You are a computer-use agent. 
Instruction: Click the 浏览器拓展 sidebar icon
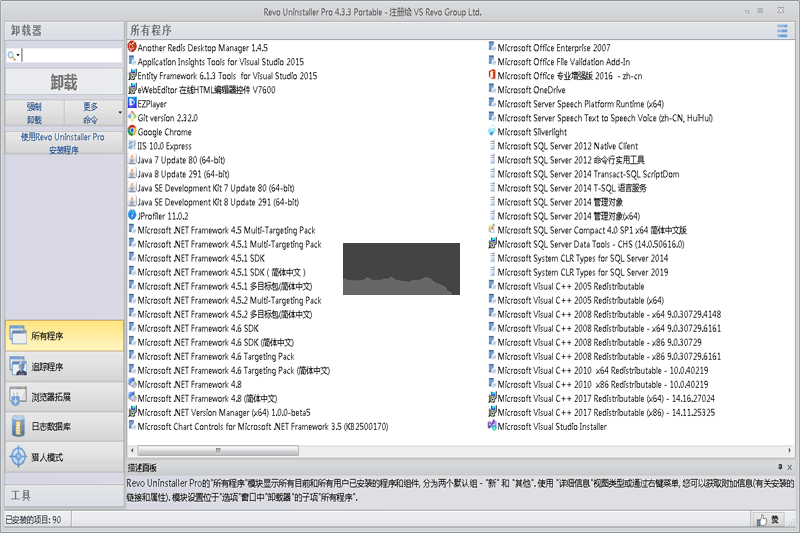click(x=18, y=396)
